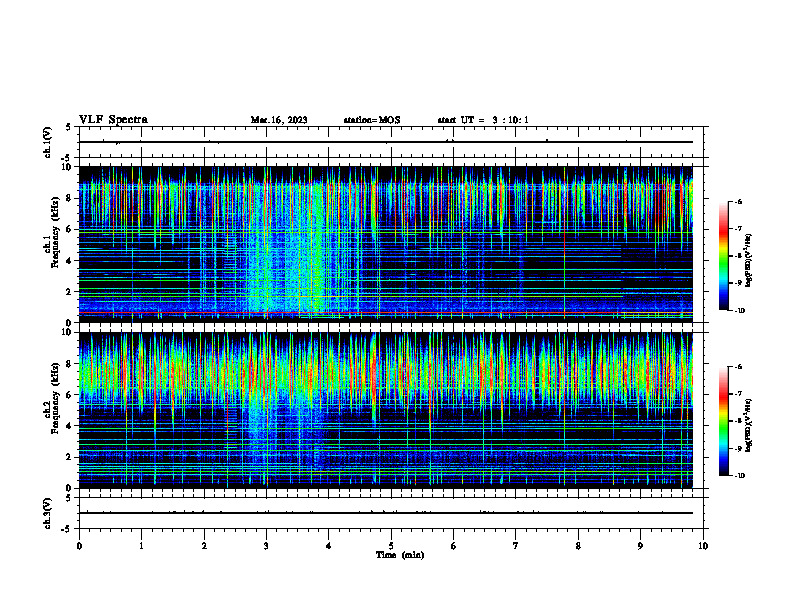Viewport: 792px width, 612px height.
Task: Click the time axis tick label "8"
Action: click(578, 546)
